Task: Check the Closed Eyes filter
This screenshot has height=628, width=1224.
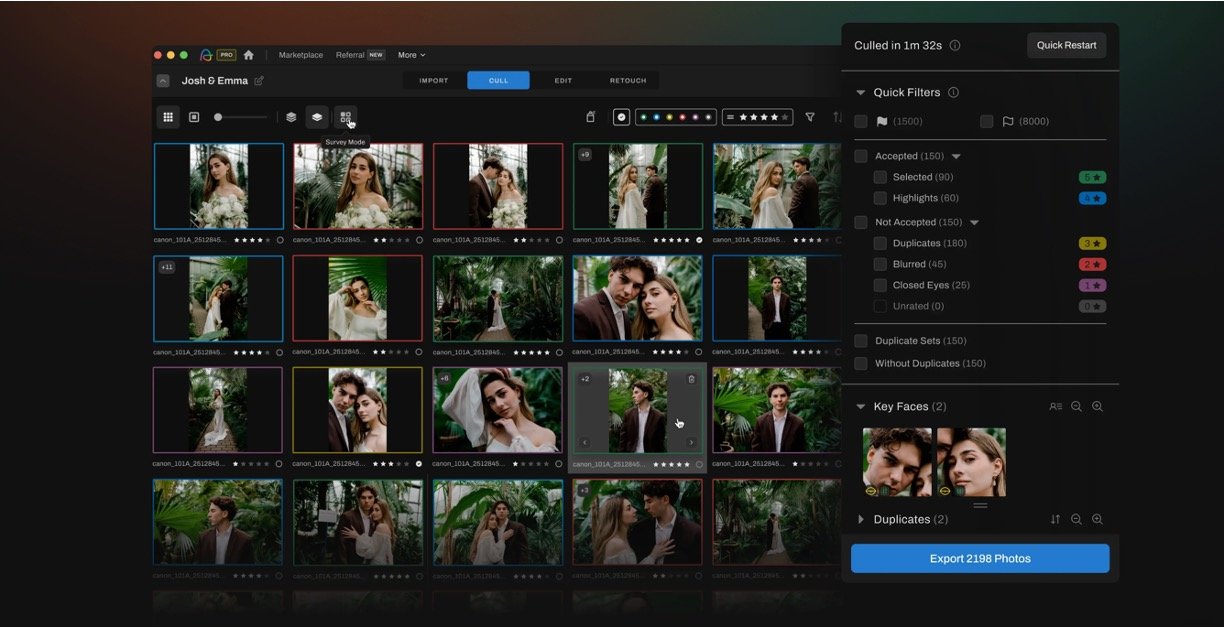Action: pyautogui.click(x=880, y=285)
